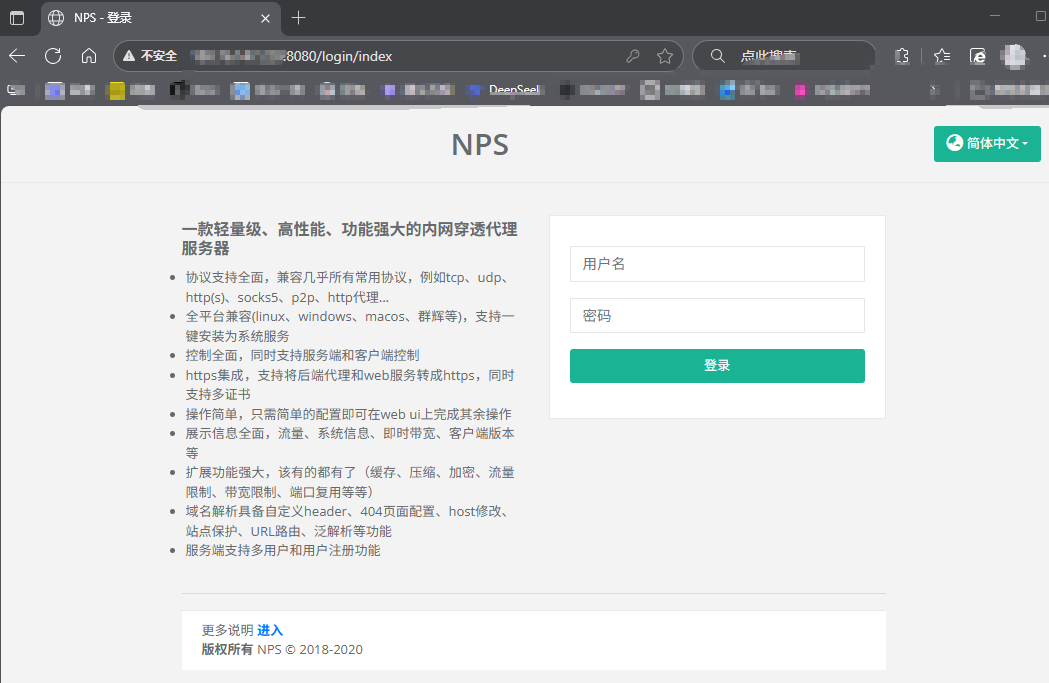Open a new browser tab
1049x683 pixels.
pos(298,18)
